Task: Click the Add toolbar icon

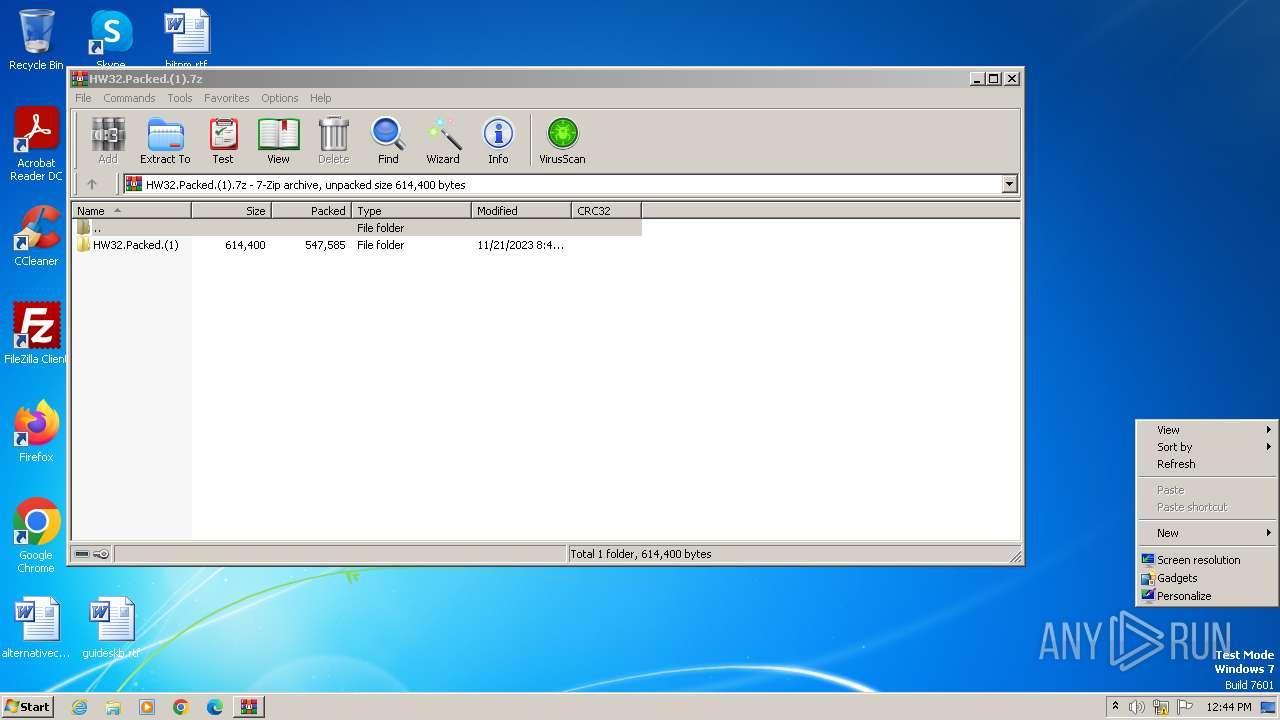Action: tap(108, 140)
